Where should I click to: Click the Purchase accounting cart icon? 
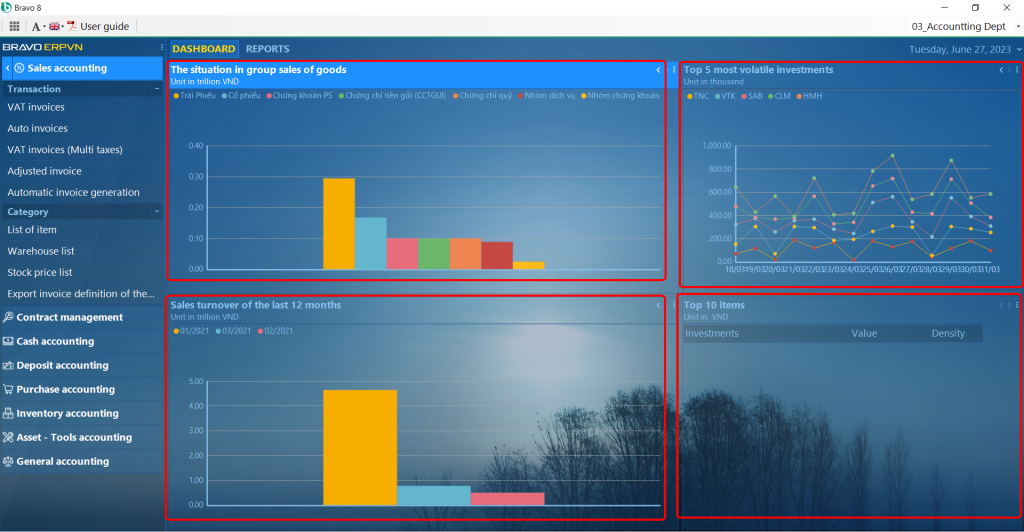[x=8, y=390]
